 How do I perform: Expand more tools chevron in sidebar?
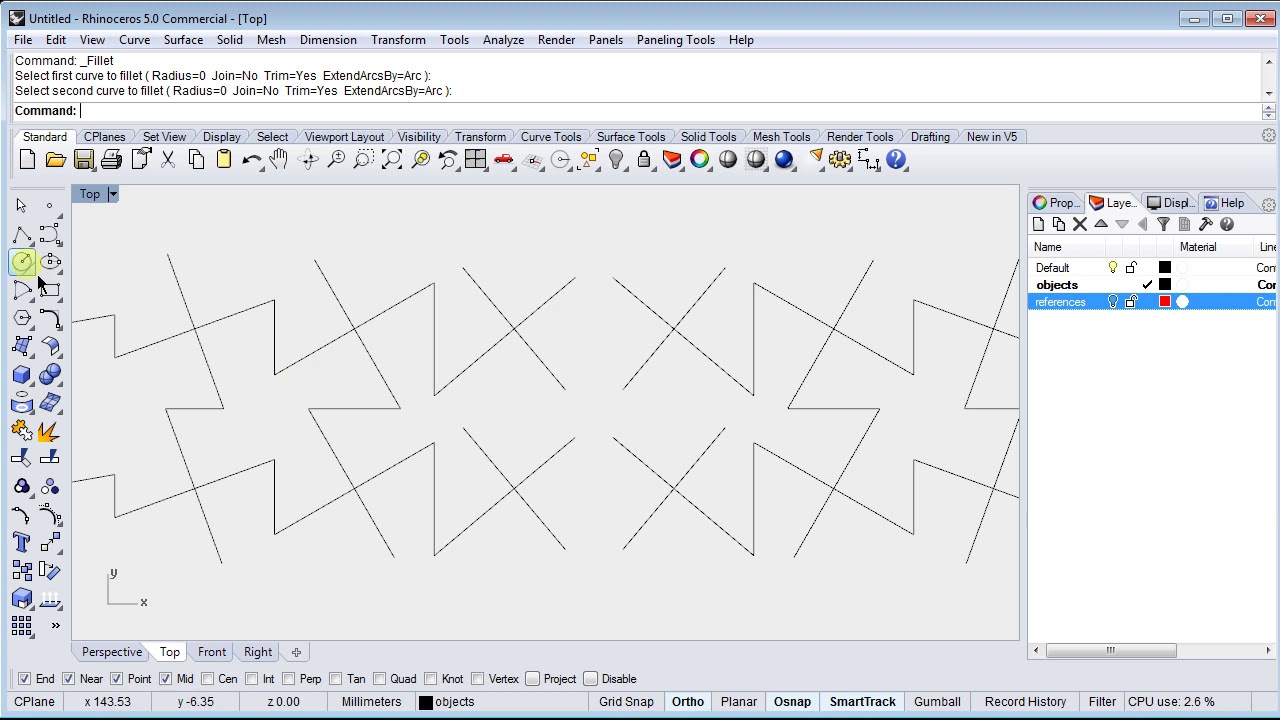click(x=55, y=626)
